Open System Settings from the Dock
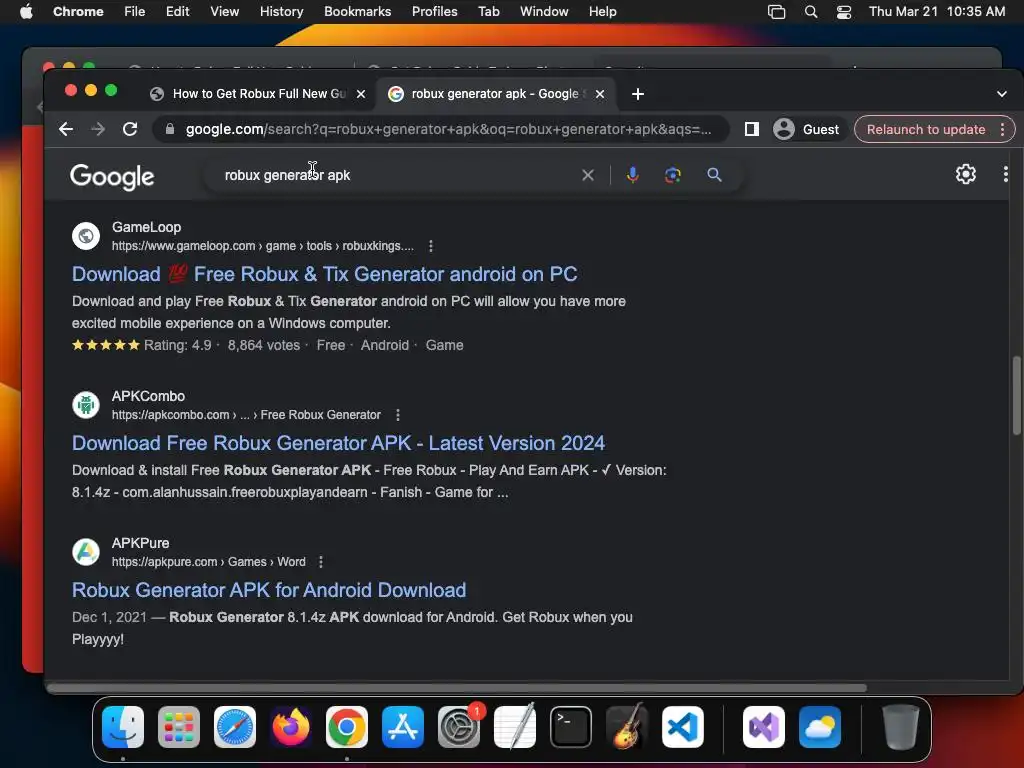 (x=459, y=727)
